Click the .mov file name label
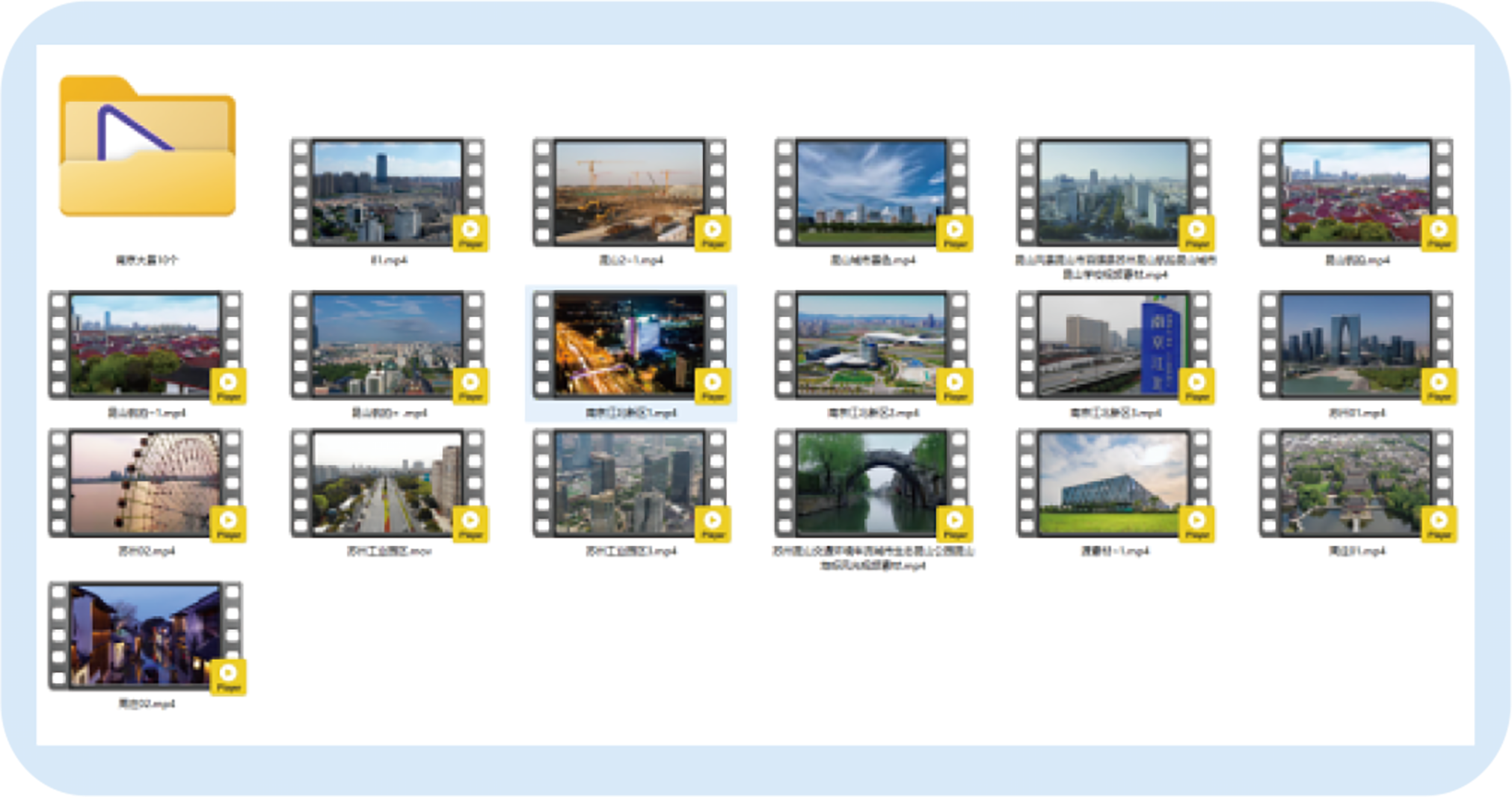Viewport: 1512px width, 797px height. 389,551
